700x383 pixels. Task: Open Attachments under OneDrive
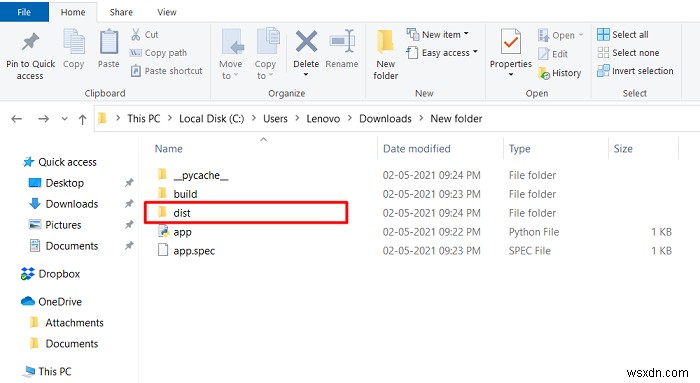(74, 323)
